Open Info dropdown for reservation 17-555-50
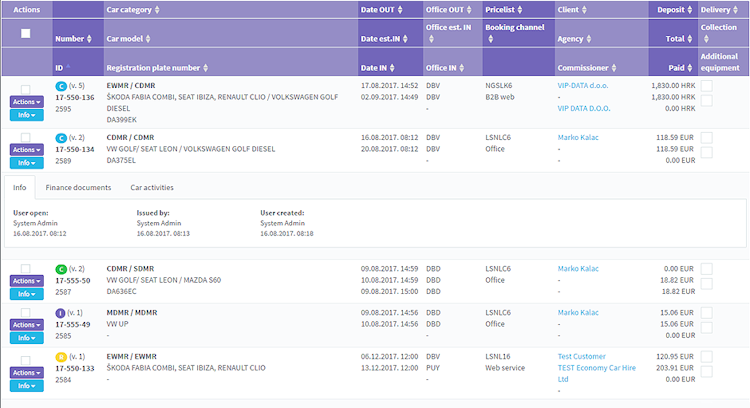This screenshot has width=750, height=408. click(x=27, y=294)
